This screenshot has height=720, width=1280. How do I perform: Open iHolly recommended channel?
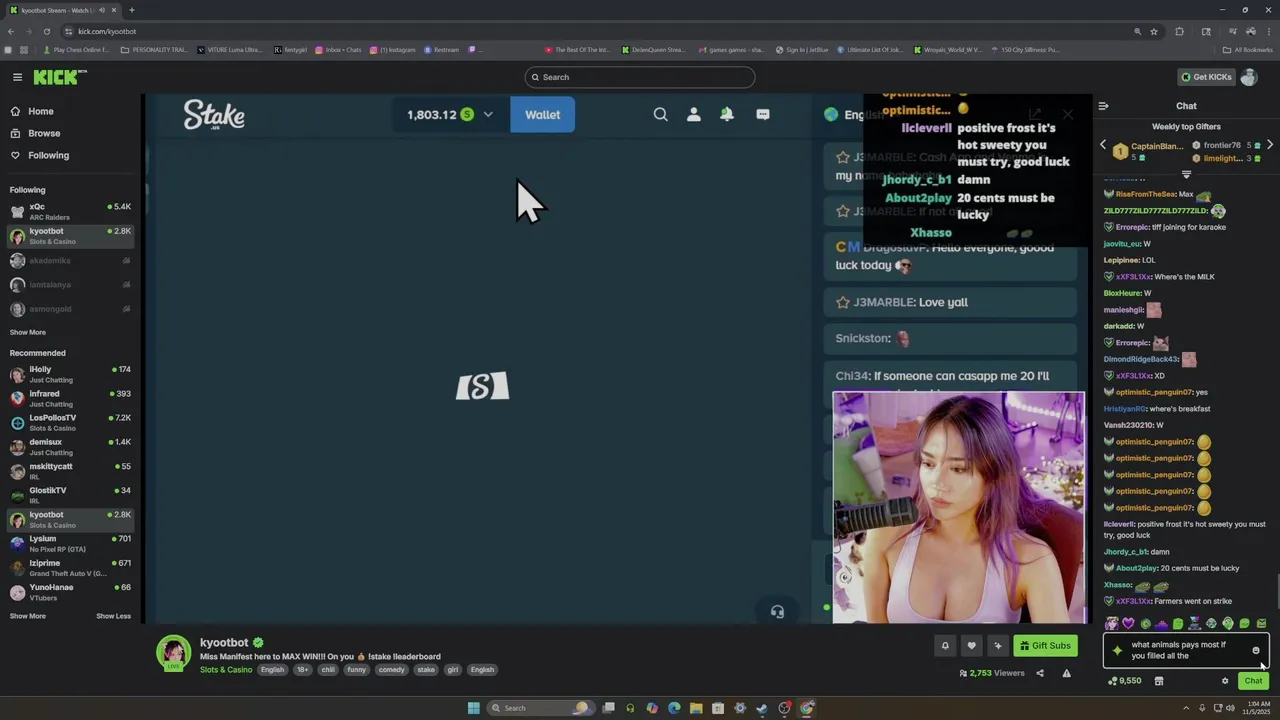pyautogui.click(x=70, y=374)
